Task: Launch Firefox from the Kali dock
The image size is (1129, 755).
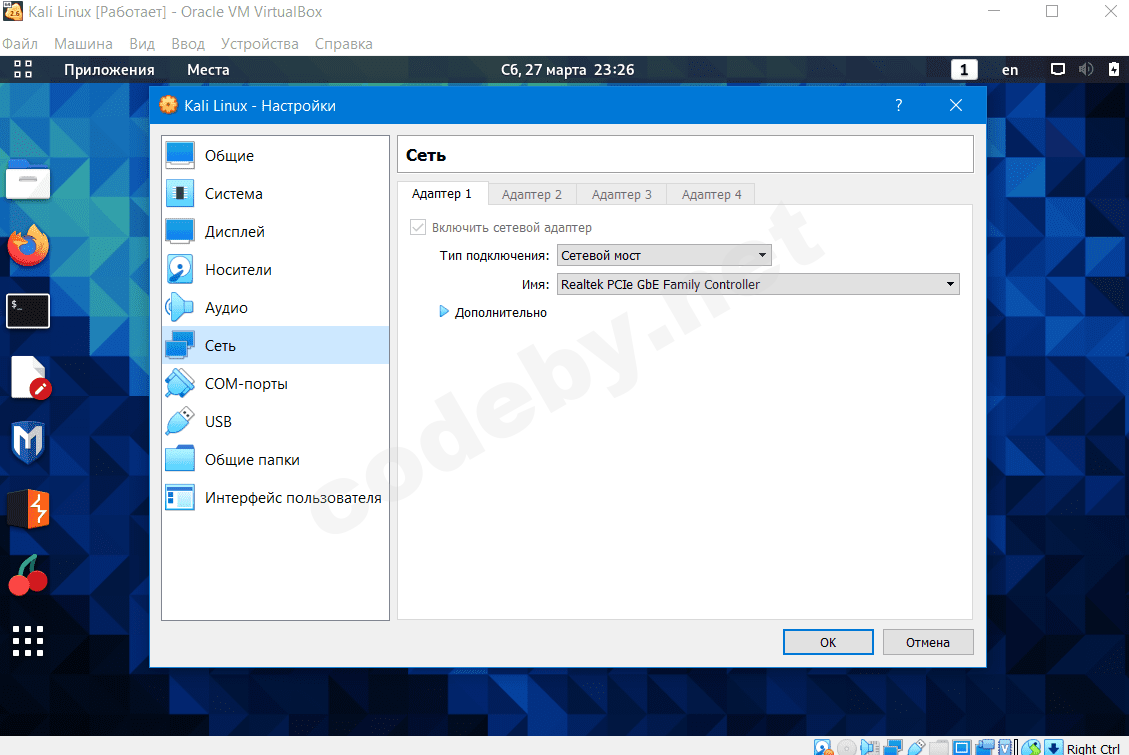Action: (x=28, y=245)
